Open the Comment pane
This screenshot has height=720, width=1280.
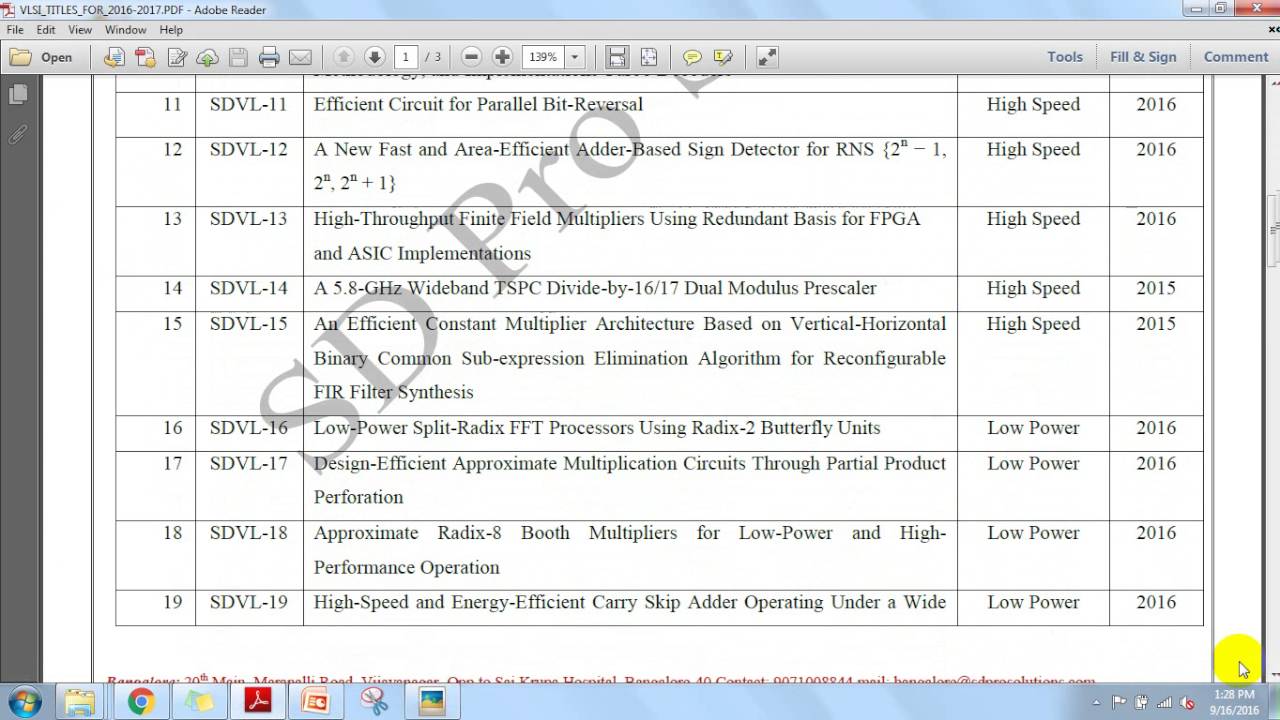tap(1236, 57)
